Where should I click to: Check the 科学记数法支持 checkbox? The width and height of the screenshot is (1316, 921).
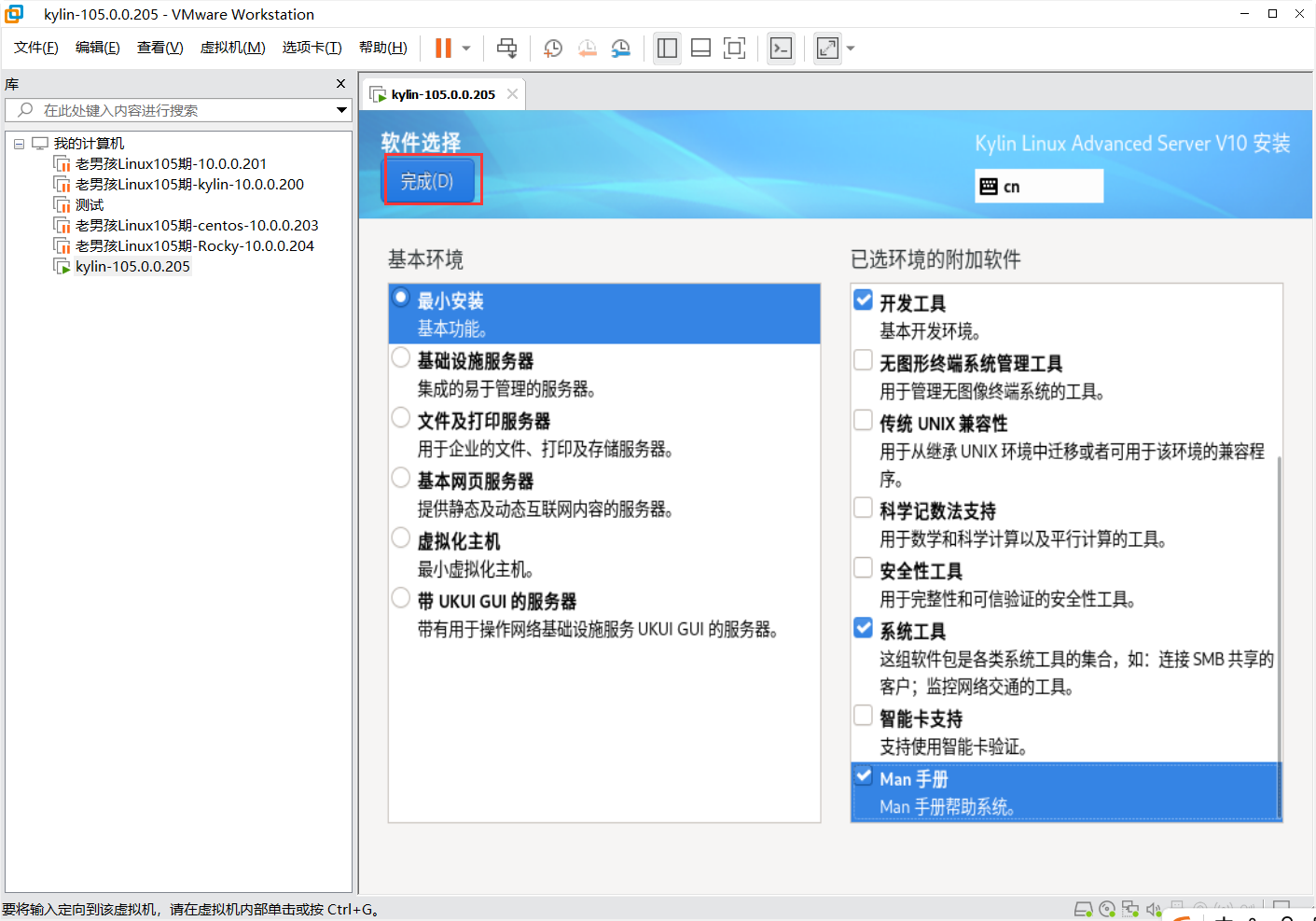tap(864, 508)
